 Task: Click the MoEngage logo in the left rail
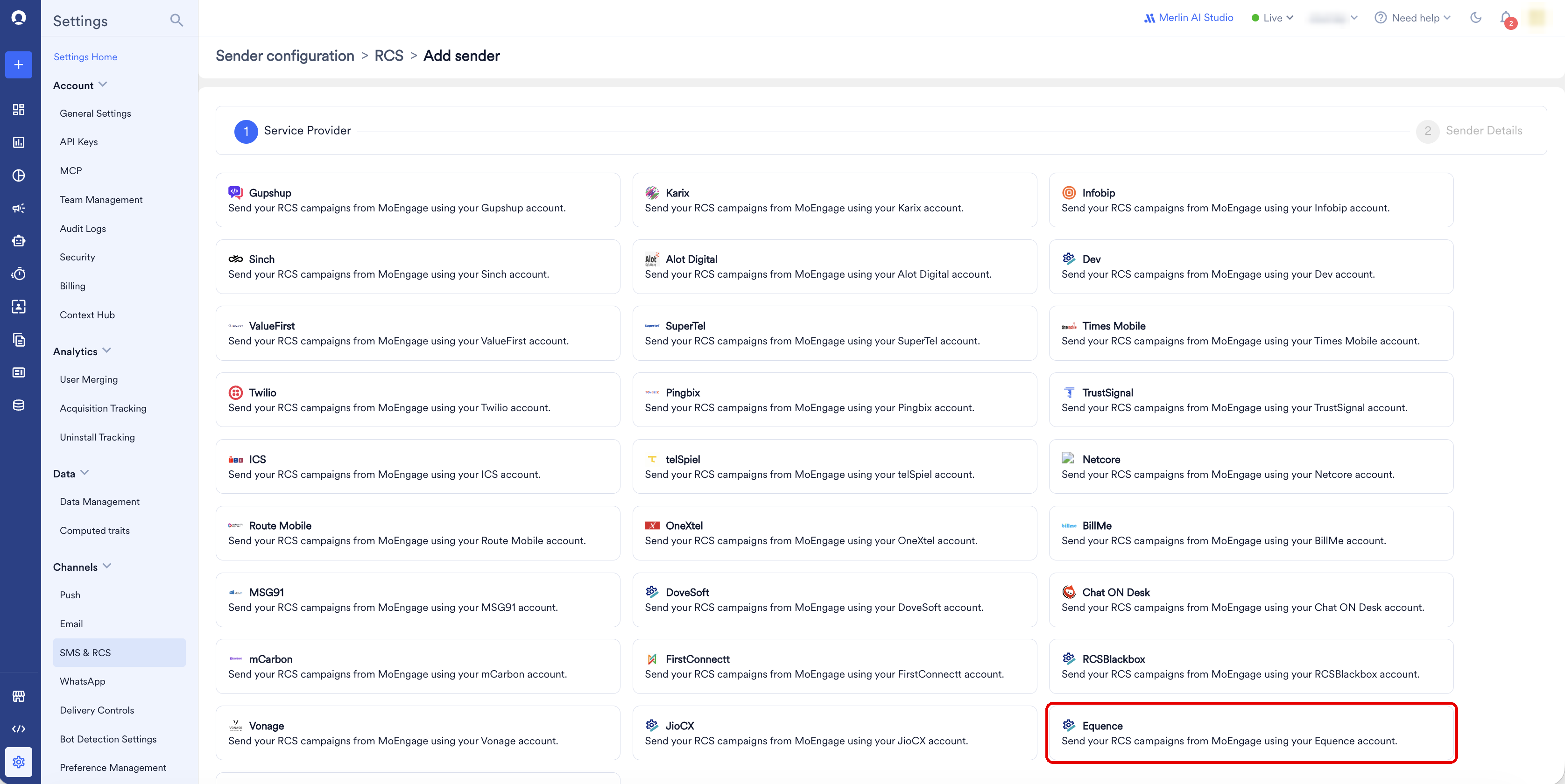pyautogui.click(x=19, y=18)
